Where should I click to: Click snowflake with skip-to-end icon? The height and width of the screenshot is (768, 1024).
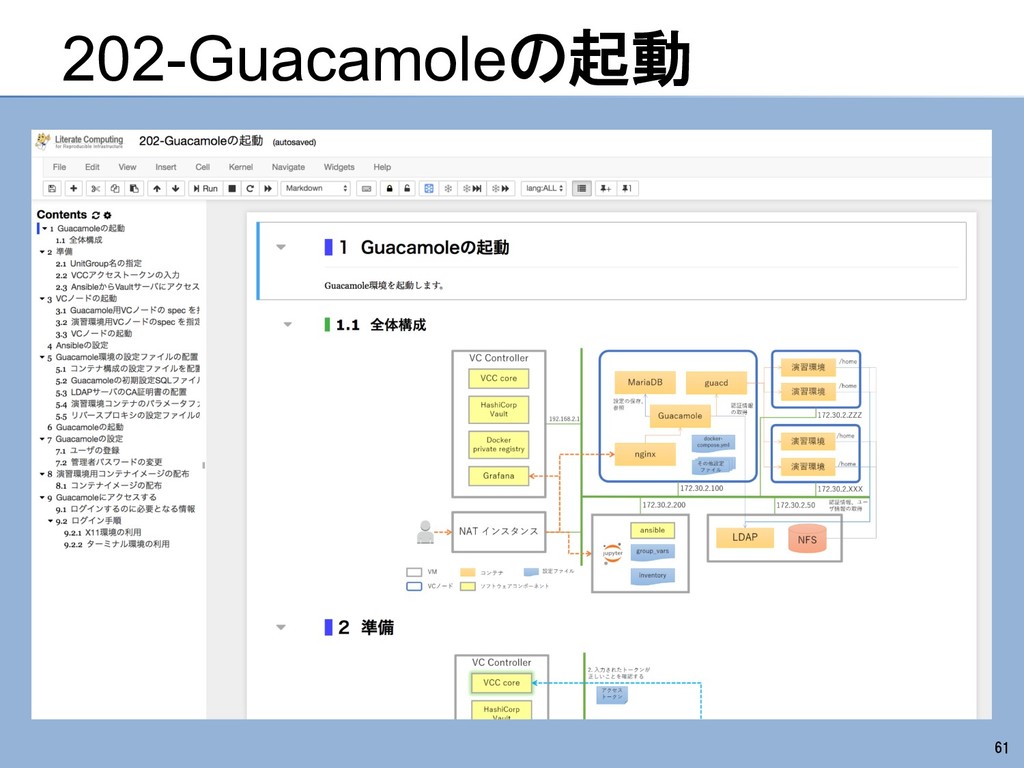tap(472, 189)
